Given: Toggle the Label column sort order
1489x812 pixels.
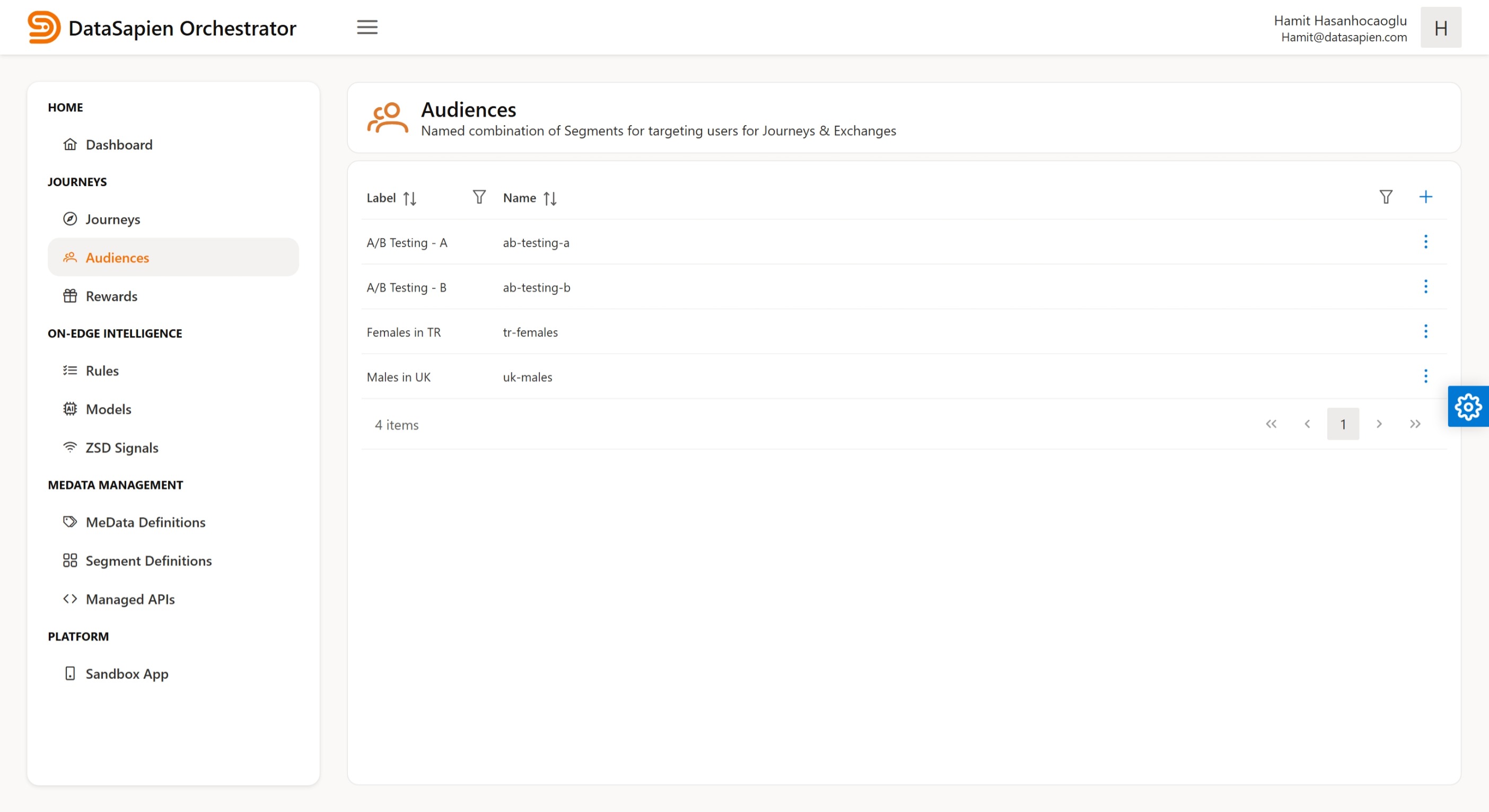Looking at the screenshot, I should [x=410, y=198].
